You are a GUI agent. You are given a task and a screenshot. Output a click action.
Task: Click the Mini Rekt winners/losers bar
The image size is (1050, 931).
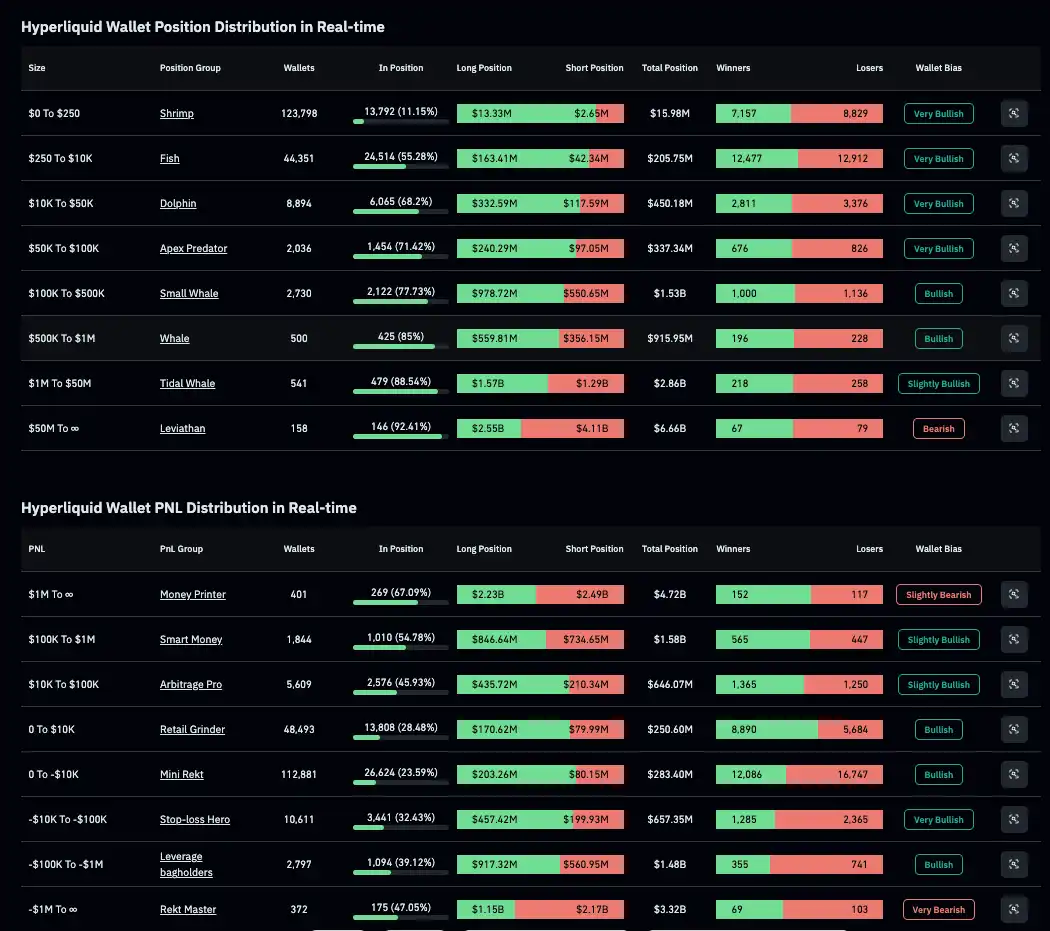click(799, 775)
